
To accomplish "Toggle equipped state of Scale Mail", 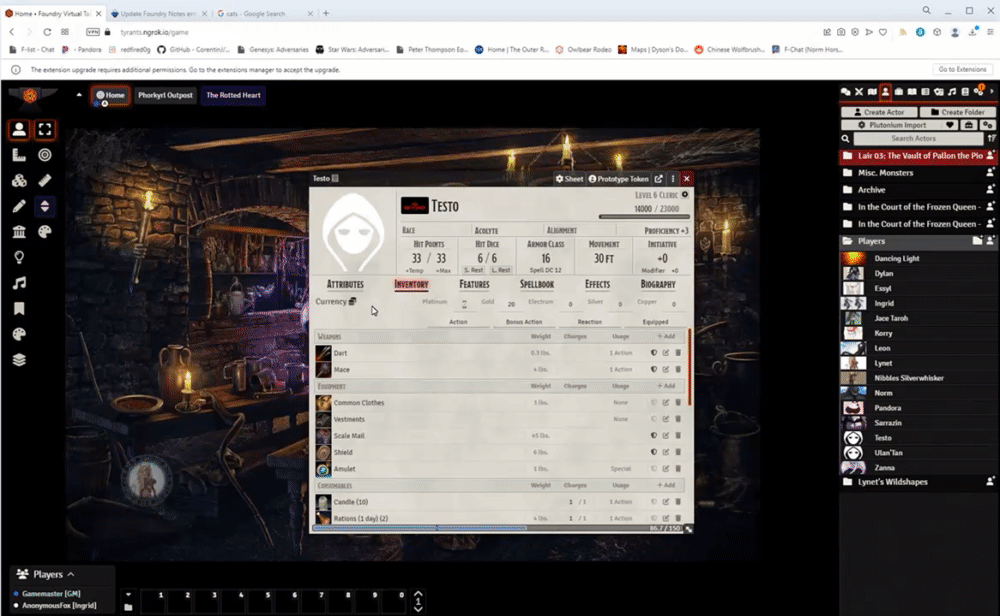I will (x=654, y=436).
